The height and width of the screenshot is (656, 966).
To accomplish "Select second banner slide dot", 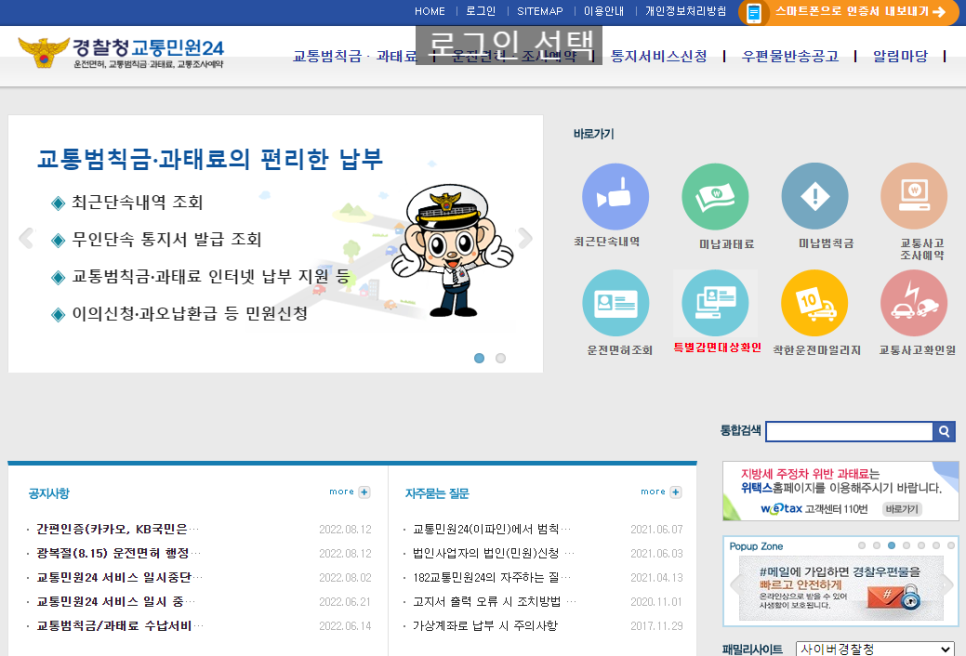I will tap(500, 358).
